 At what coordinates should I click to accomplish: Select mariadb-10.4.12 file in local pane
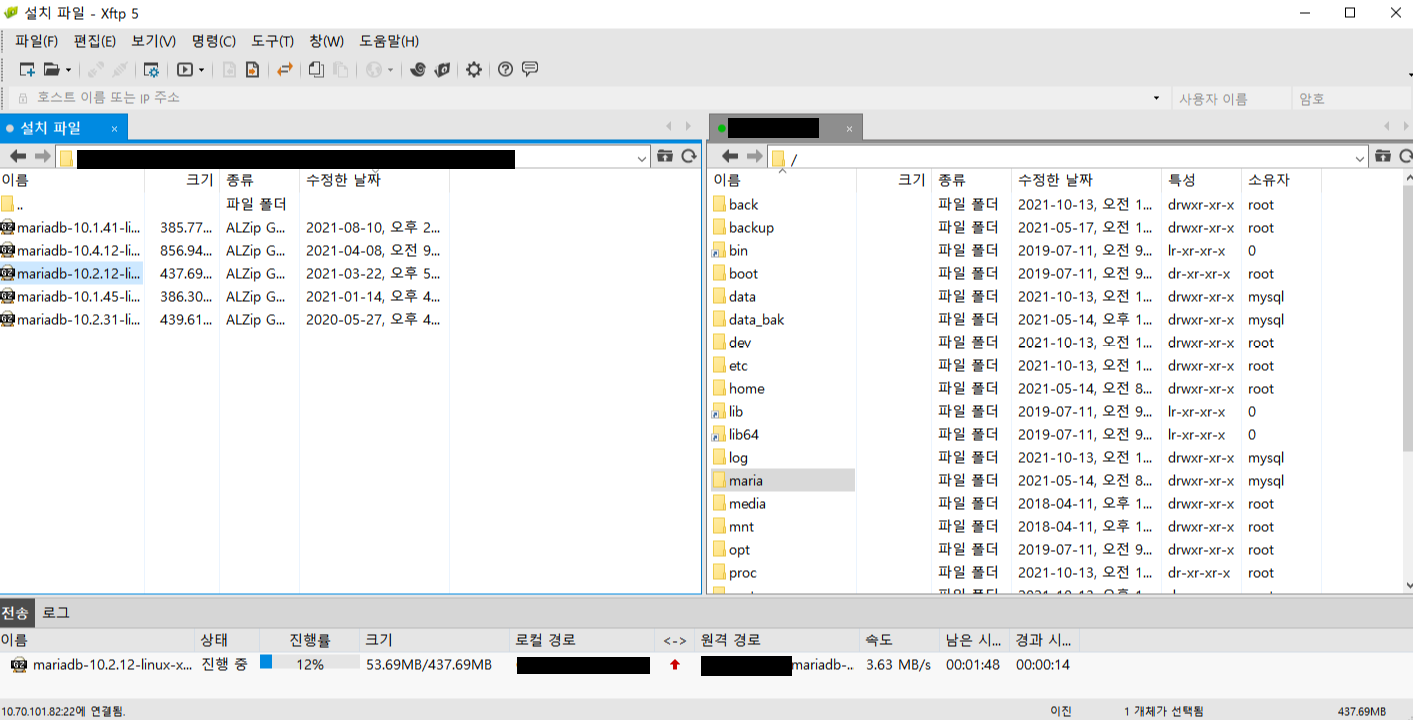point(71,250)
